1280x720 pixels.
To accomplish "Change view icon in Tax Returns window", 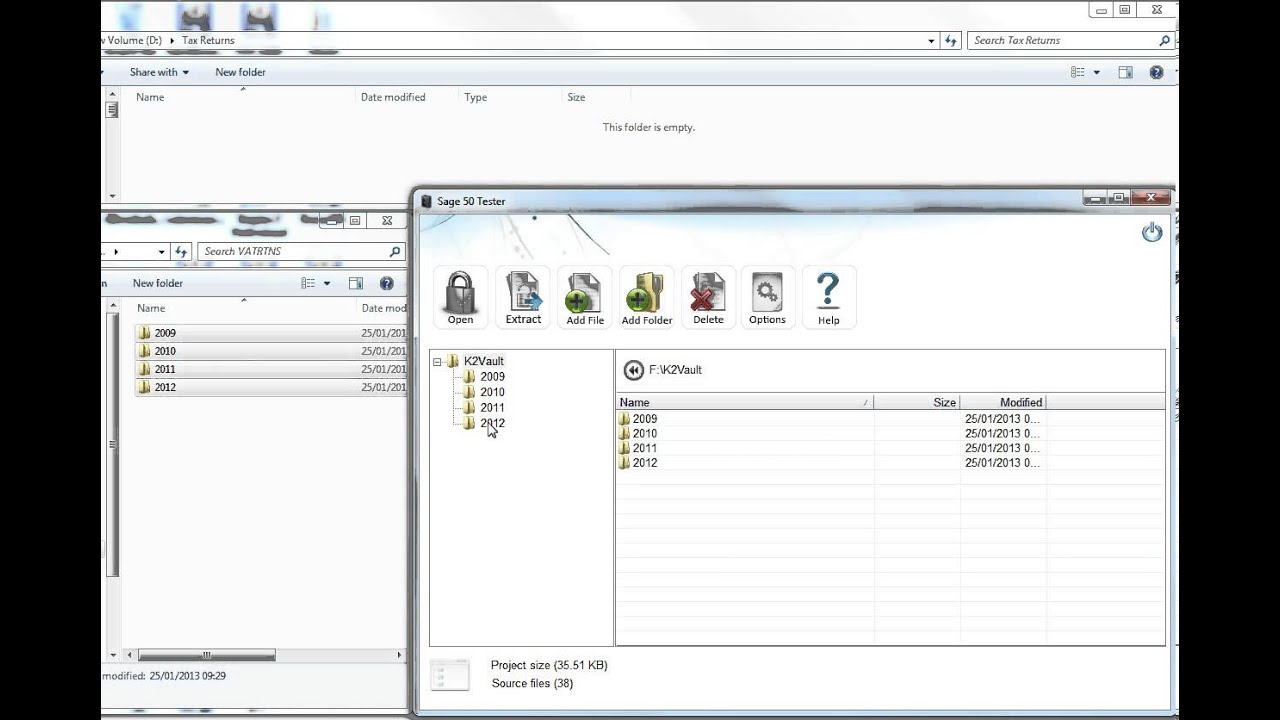I will [x=1078, y=72].
